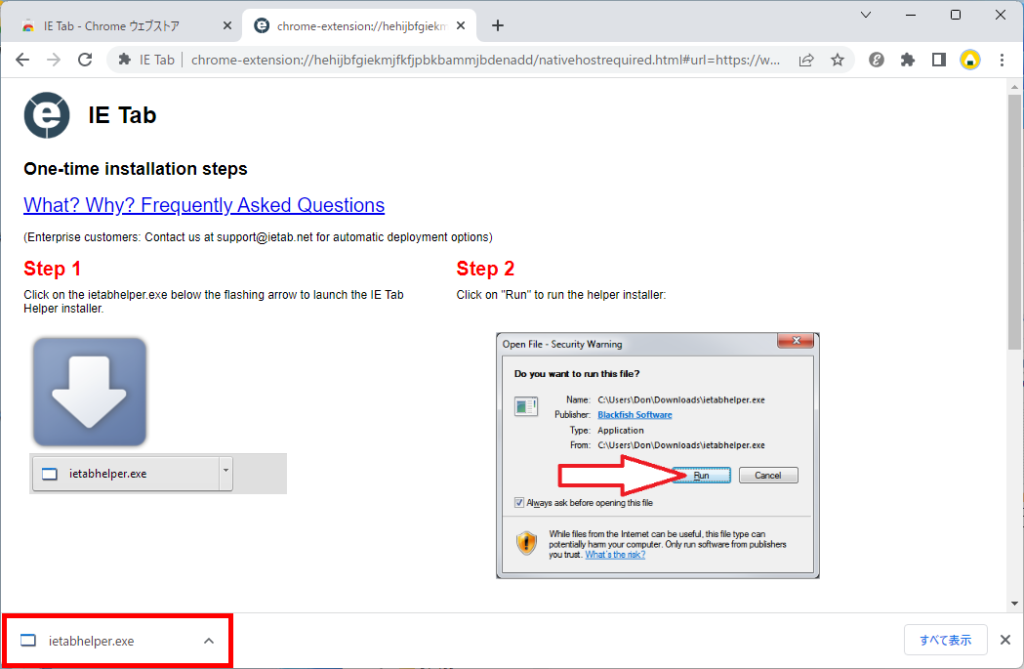The width and height of the screenshot is (1024, 669).
Task: Click the yellow profile avatar icon
Action: point(970,60)
